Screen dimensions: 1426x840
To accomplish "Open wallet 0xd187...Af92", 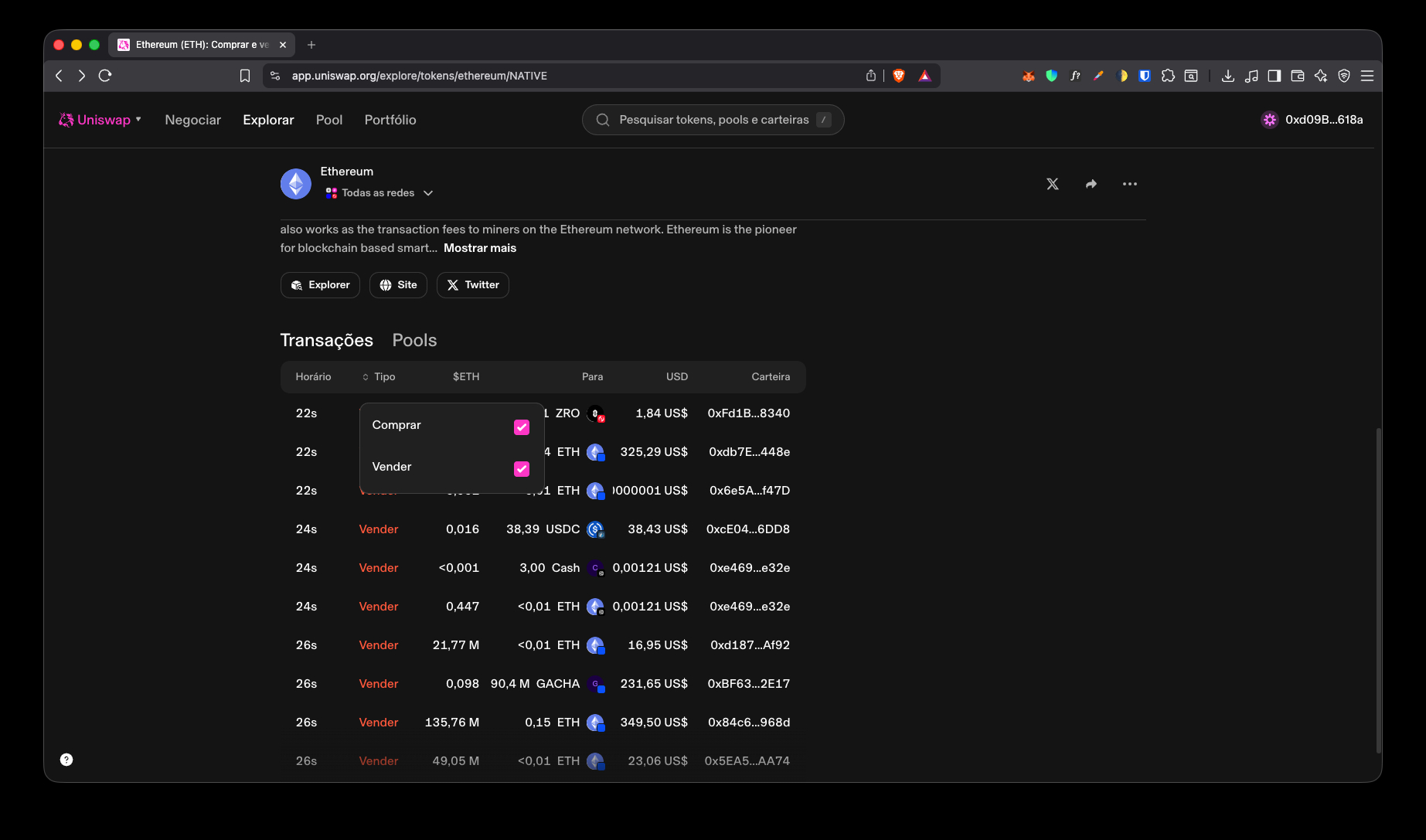I will (x=750, y=645).
